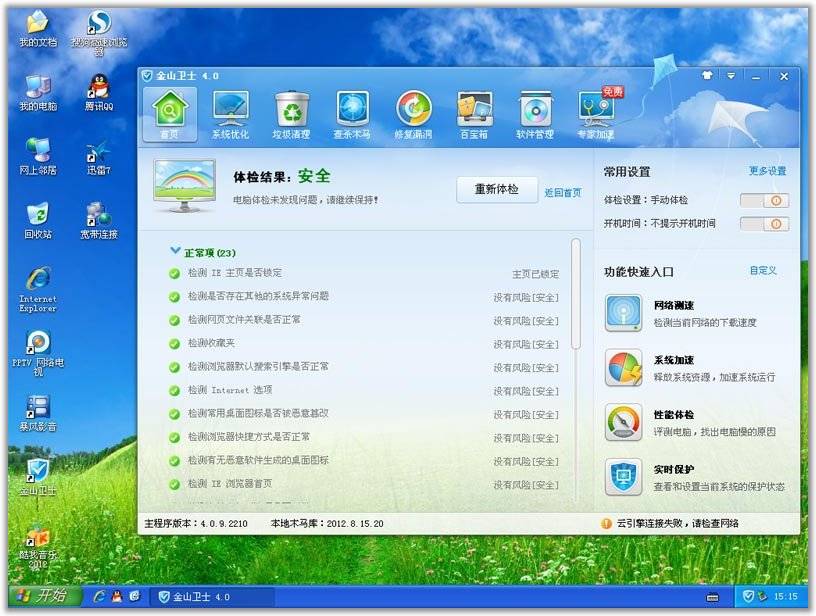Open 网上邻居 desktop icon
Screen dimensions: 816x616
tap(38, 157)
